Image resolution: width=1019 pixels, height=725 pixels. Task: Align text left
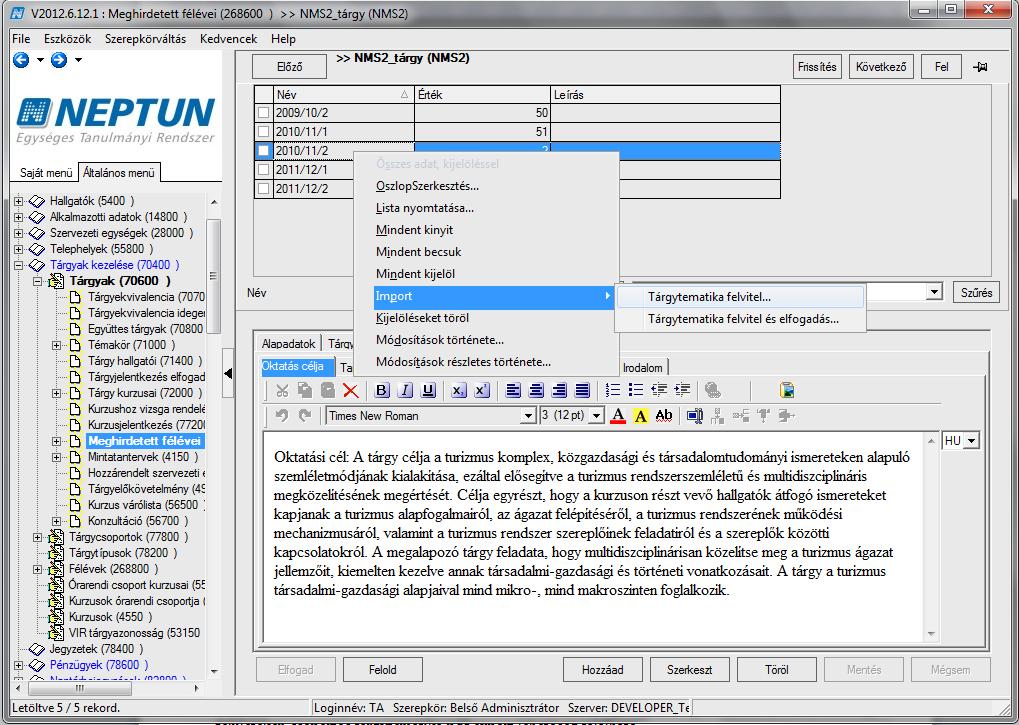tap(513, 390)
